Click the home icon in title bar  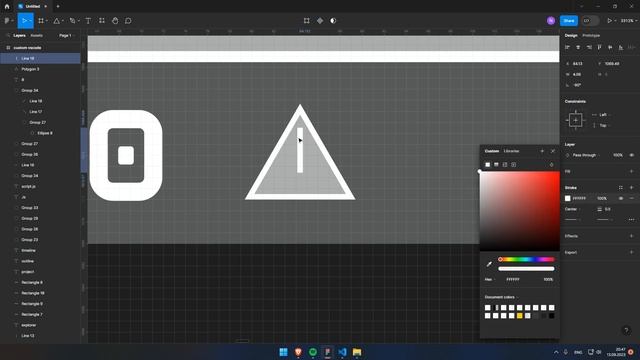[x=7, y=6]
